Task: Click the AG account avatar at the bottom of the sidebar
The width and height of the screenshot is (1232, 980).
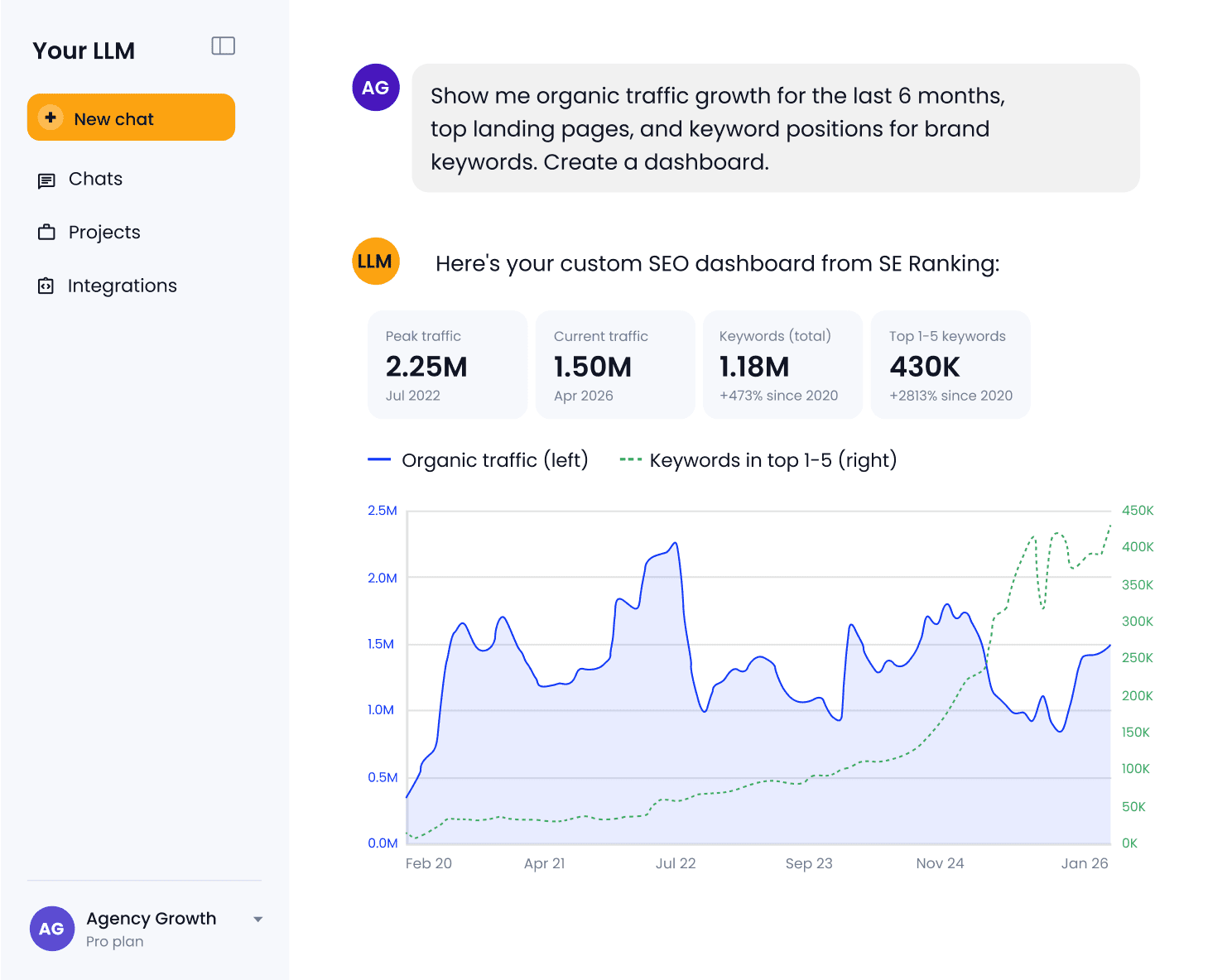Action: point(52,929)
